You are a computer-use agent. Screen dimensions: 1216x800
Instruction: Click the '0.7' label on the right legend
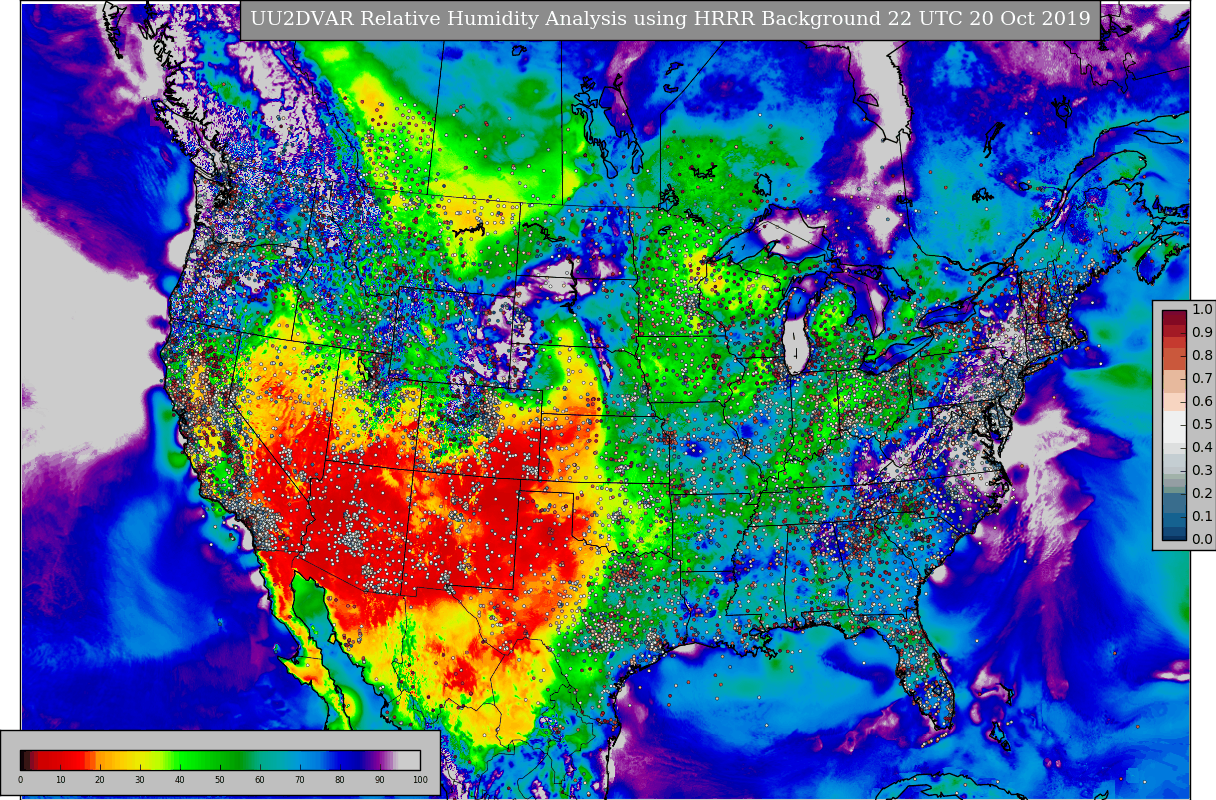pyautogui.click(x=1202, y=379)
